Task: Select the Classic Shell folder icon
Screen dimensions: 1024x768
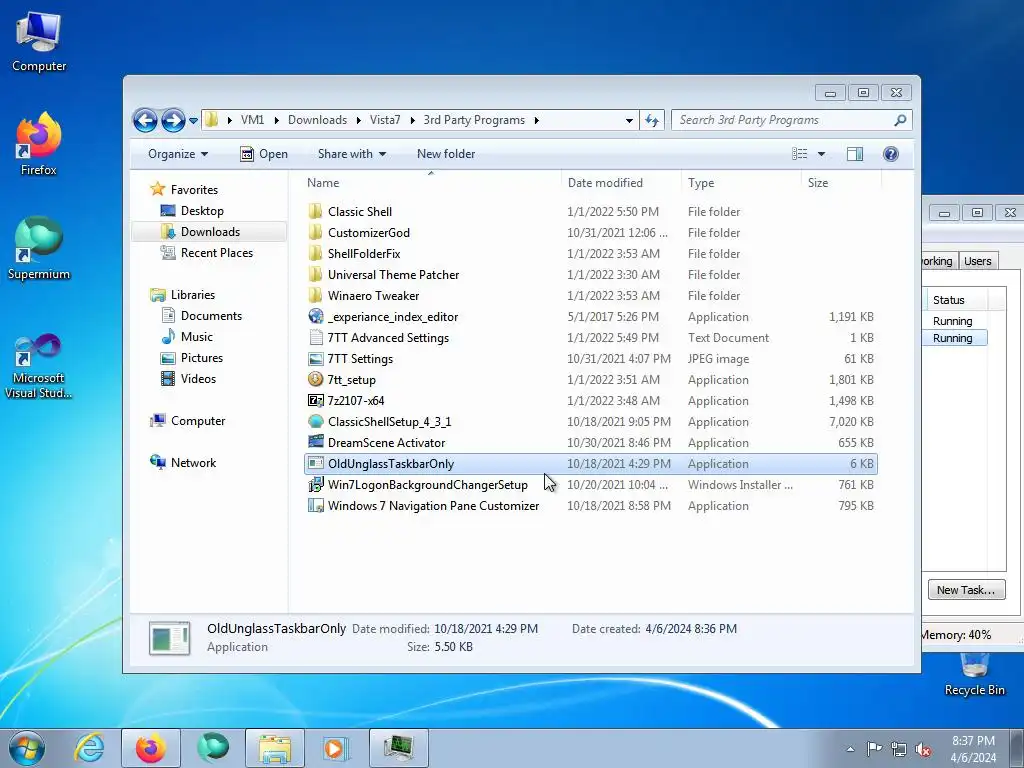Action: pos(315,211)
